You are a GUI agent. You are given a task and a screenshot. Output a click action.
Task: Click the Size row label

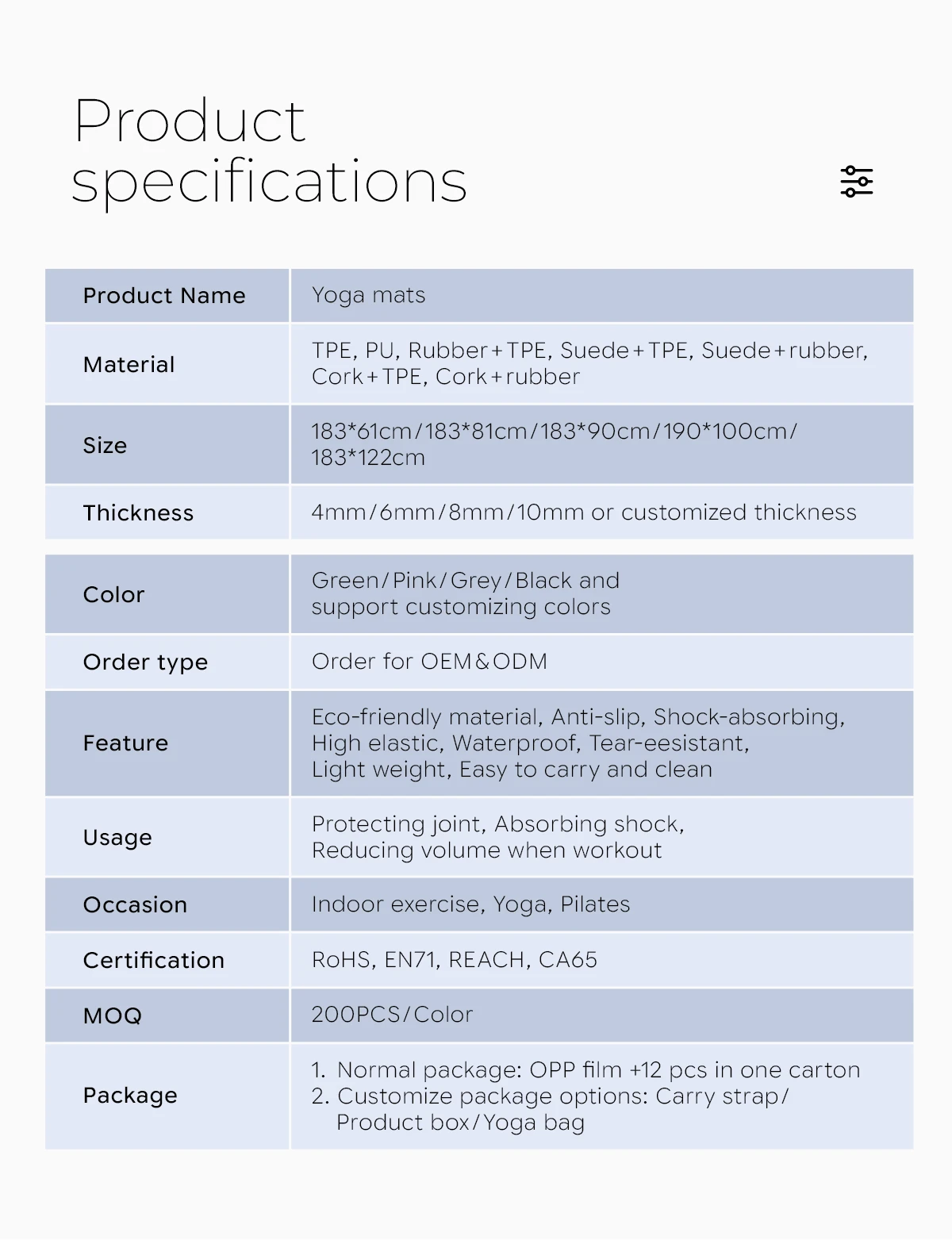[x=105, y=445]
